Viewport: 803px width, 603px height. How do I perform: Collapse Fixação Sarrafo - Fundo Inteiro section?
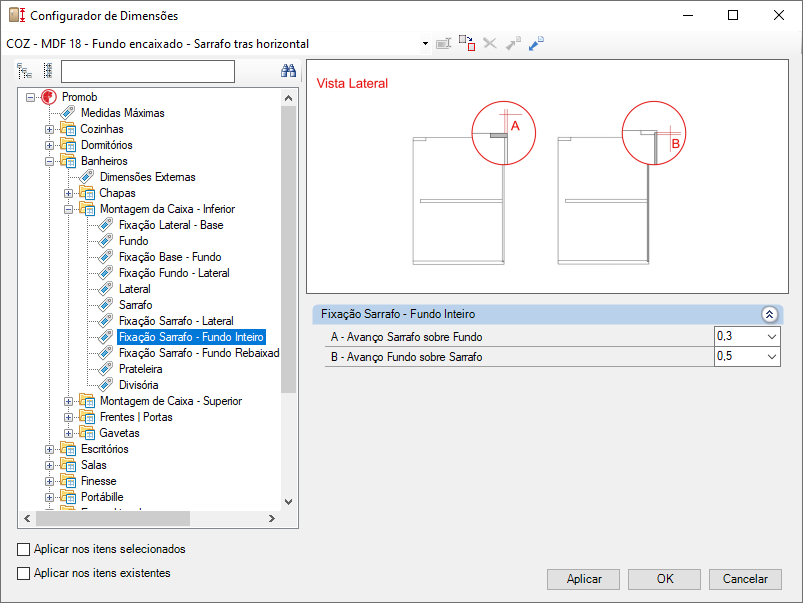[x=769, y=314]
